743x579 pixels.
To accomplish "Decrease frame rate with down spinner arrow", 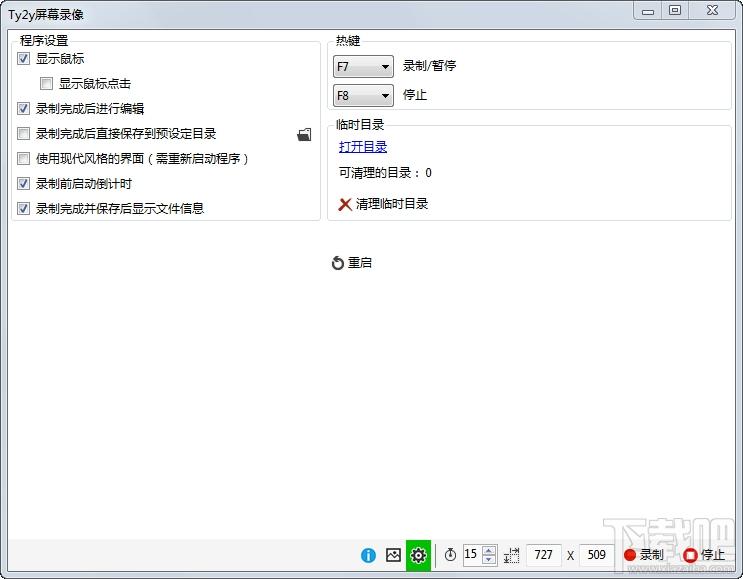I will (x=489, y=560).
